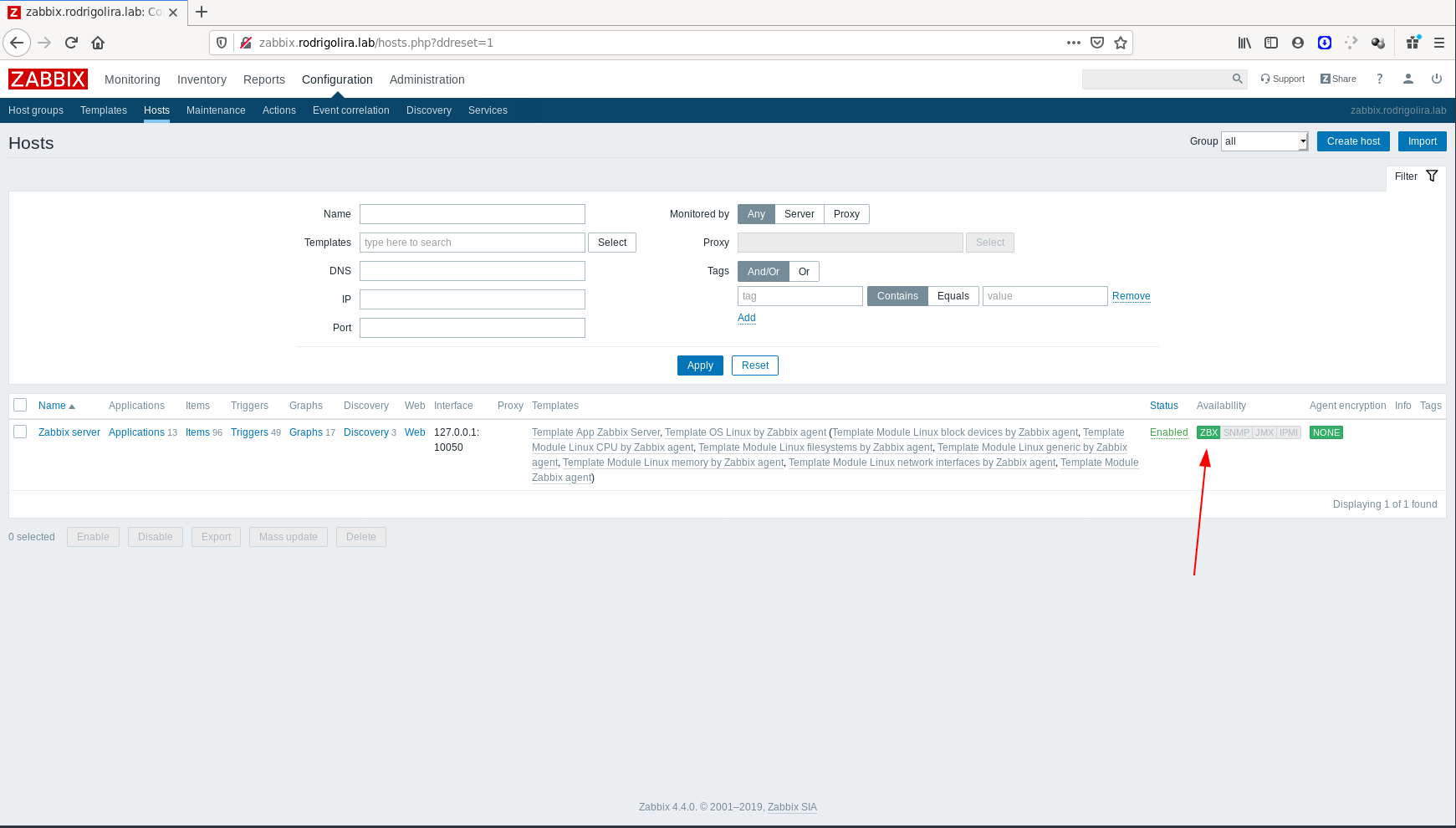
Task: Switch to the Templates tab
Action: (104, 110)
